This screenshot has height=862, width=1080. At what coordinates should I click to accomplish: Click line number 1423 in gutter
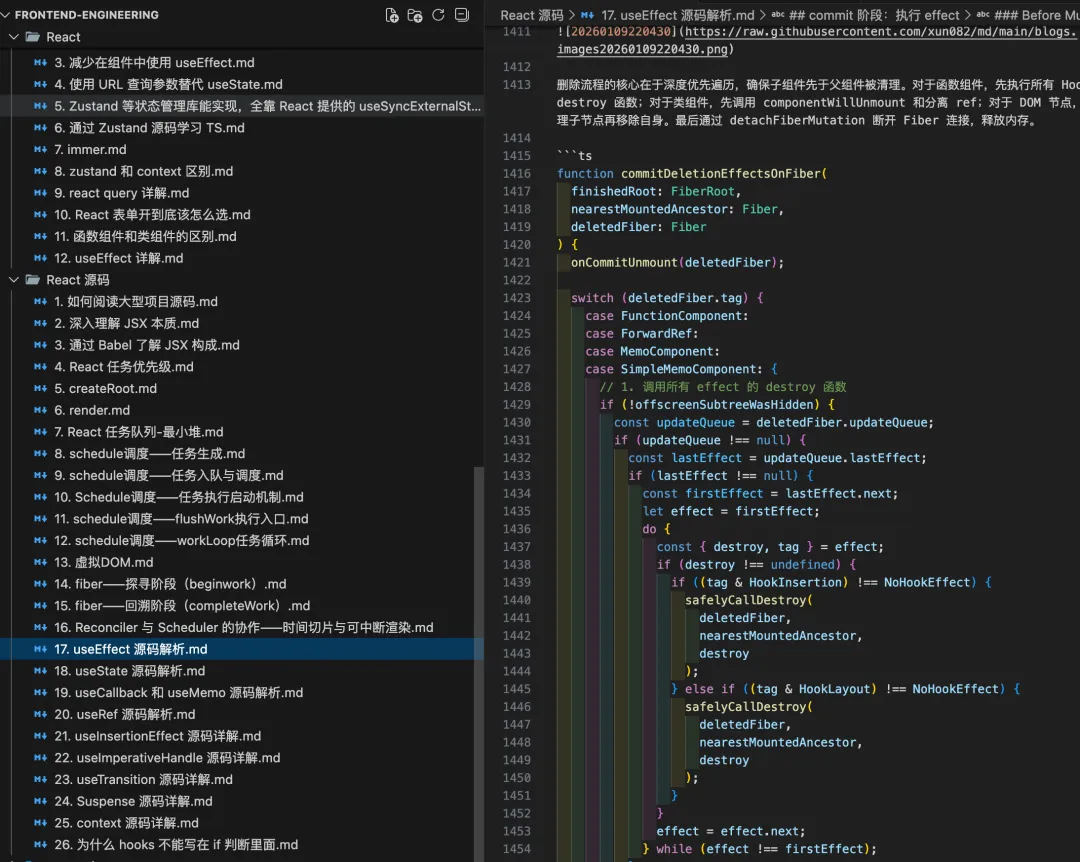pyautogui.click(x=517, y=298)
